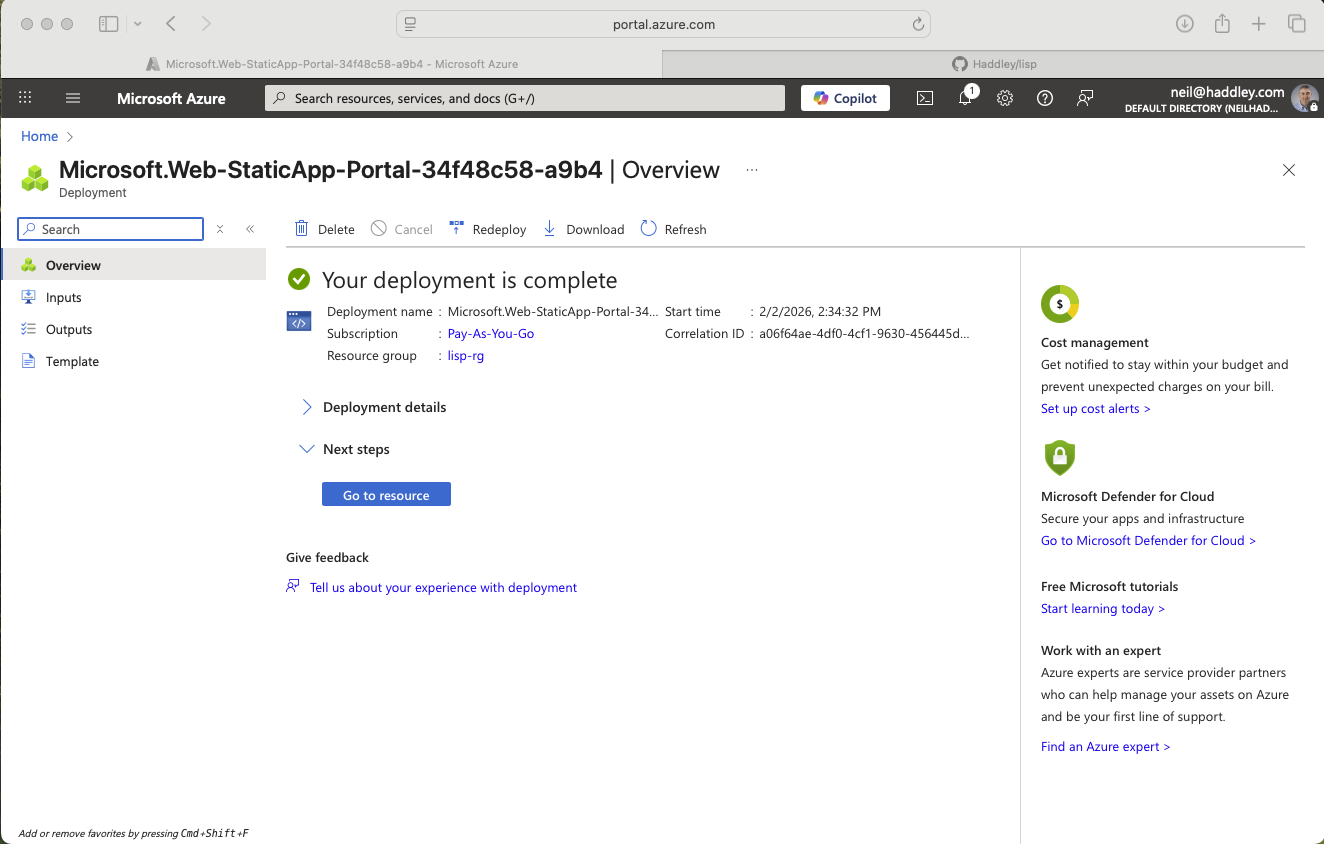The width and height of the screenshot is (1324, 844).
Task: Click the help question mark icon
Action: pos(1045,98)
